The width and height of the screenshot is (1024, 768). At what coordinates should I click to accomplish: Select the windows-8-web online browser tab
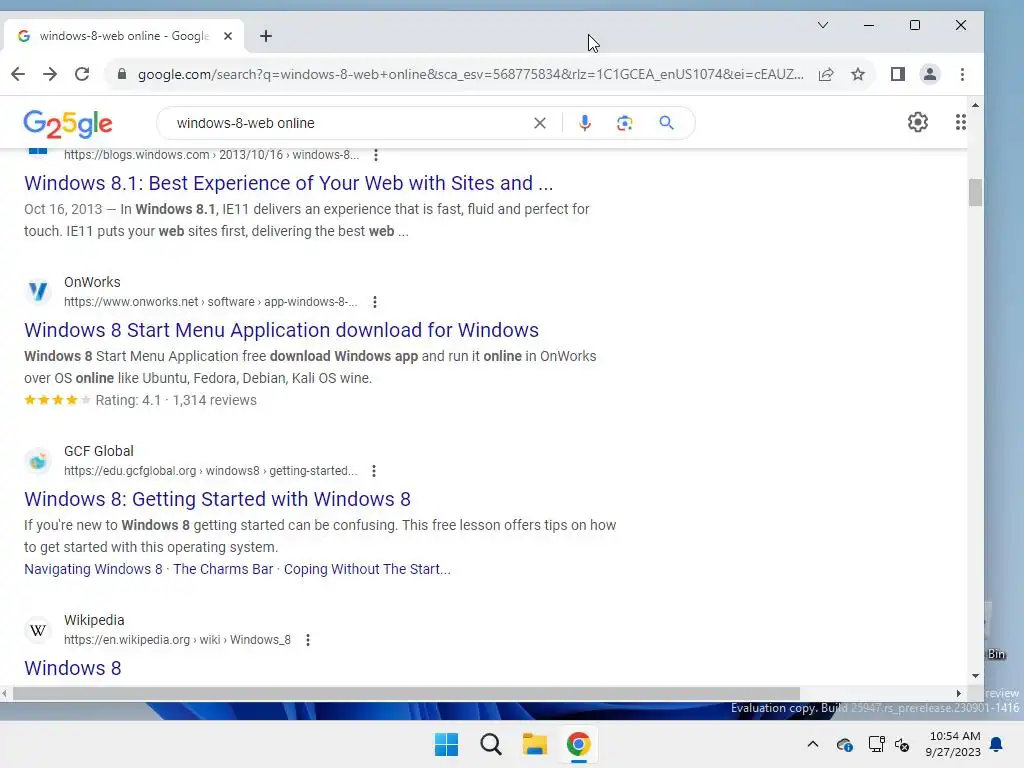coord(123,36)
